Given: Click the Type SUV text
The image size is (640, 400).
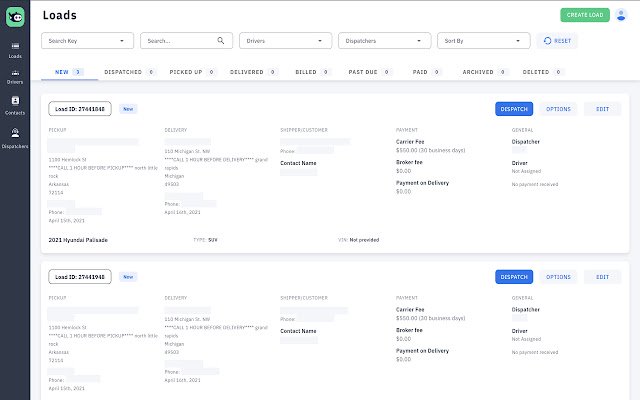Looking at the screenshot, I should (x=205, y=240).
